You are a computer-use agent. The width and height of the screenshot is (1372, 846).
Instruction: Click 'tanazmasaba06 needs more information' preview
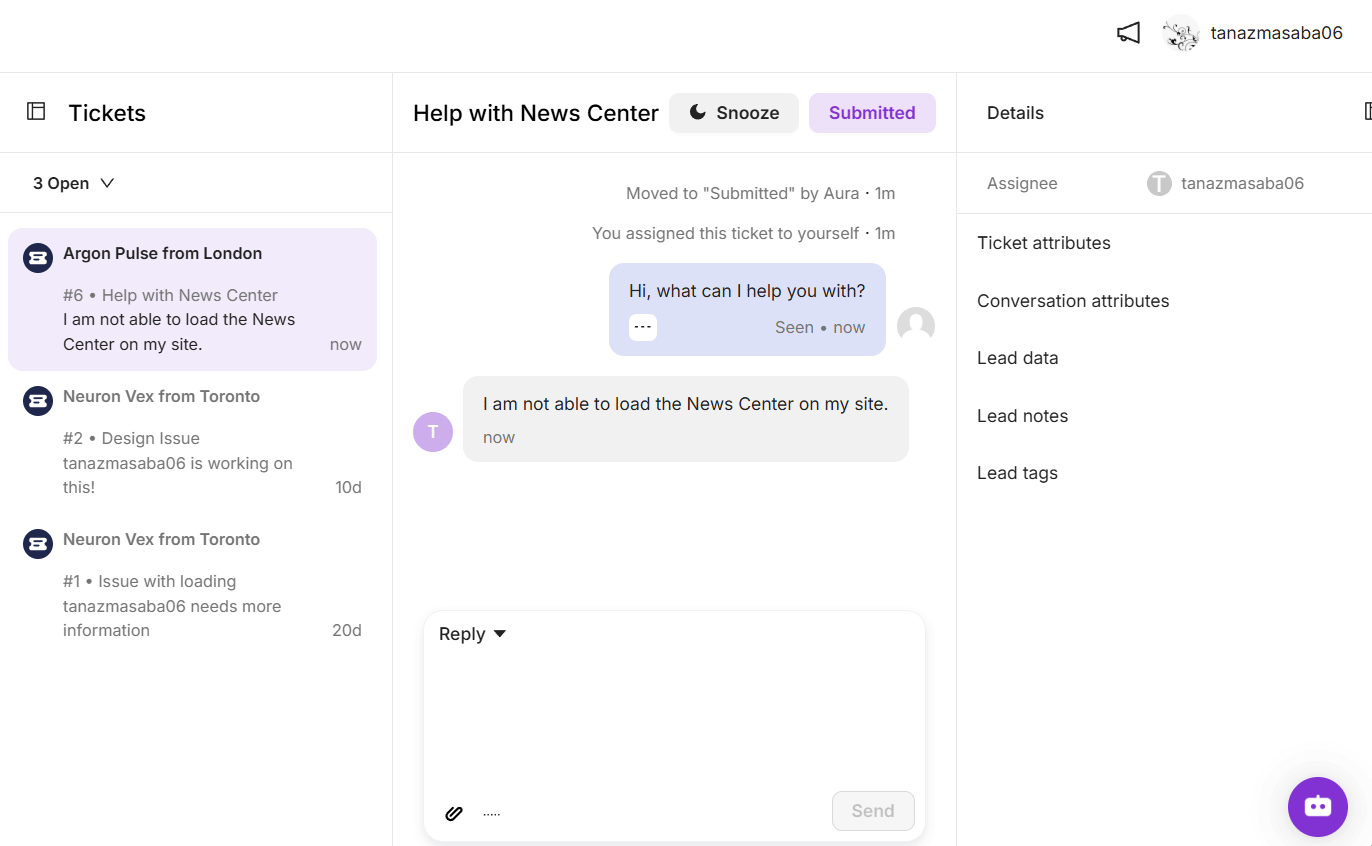(172, 618)
